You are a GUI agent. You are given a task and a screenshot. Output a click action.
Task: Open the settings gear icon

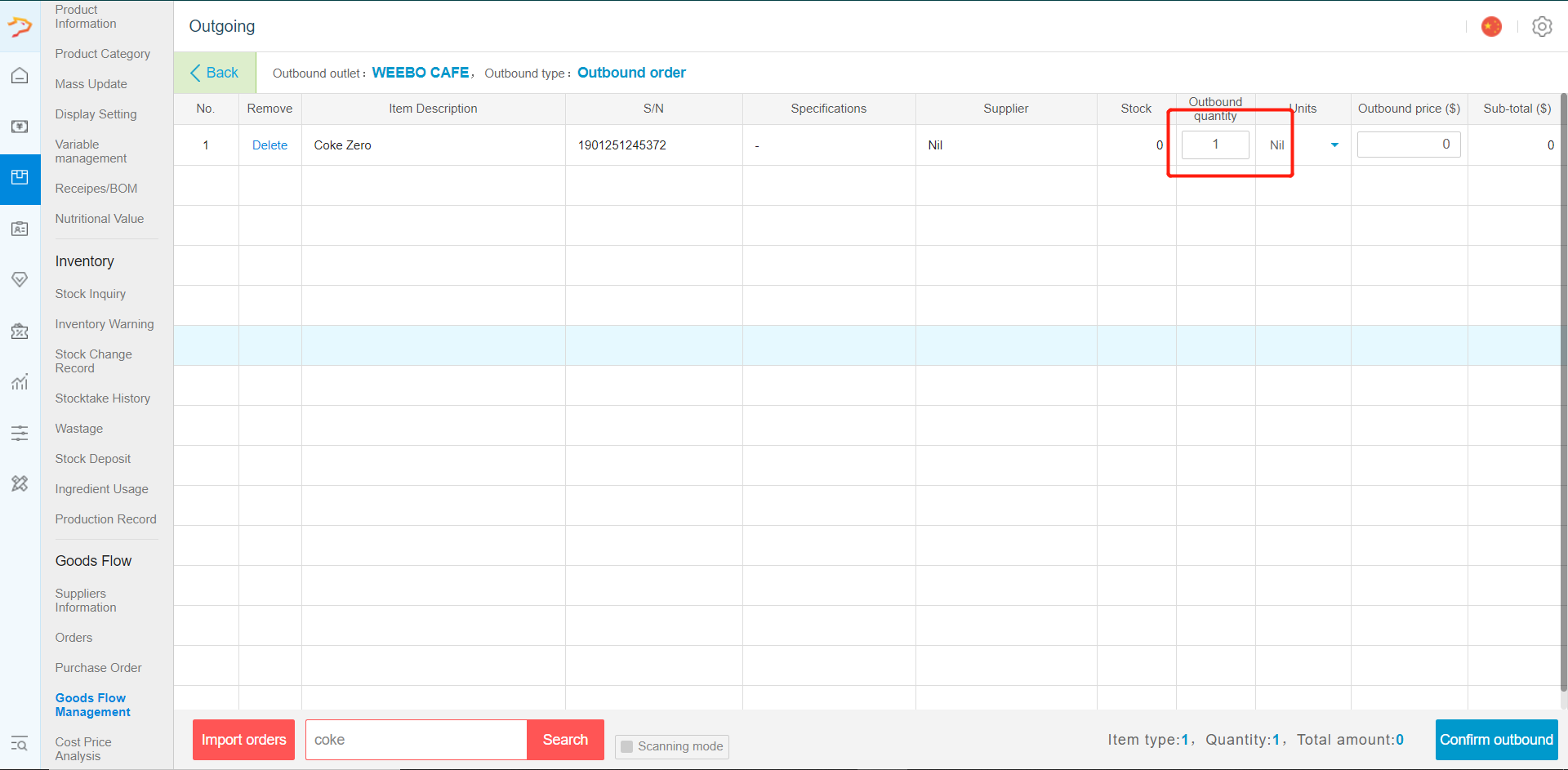pos(1542,27)
